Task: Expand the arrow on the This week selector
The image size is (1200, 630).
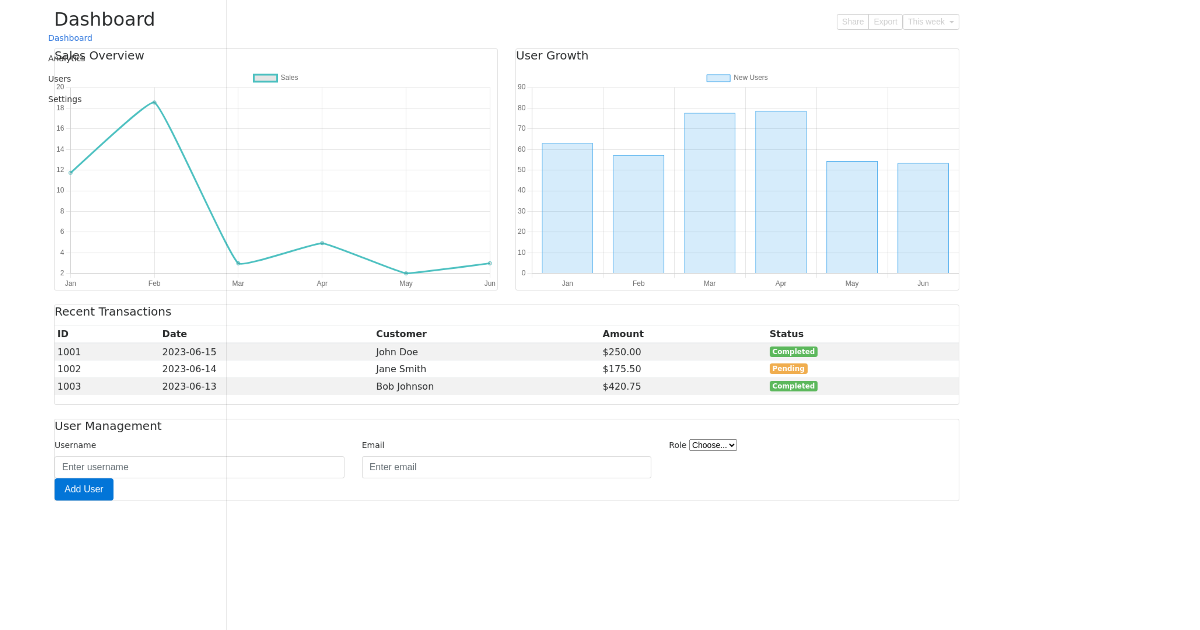Action: pos(952,21)
